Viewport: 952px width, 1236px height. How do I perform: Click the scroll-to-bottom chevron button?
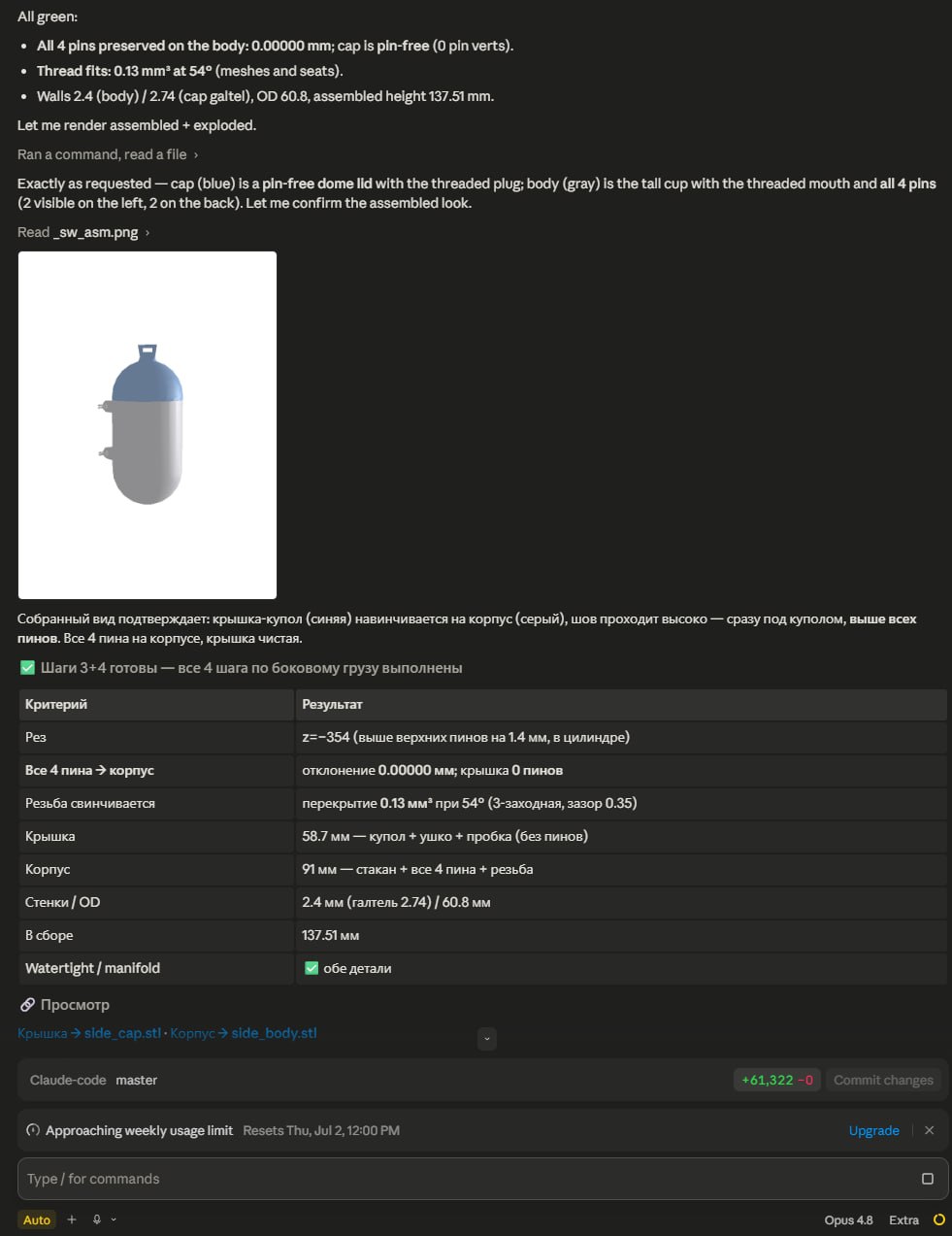[x=487, y=1038]
